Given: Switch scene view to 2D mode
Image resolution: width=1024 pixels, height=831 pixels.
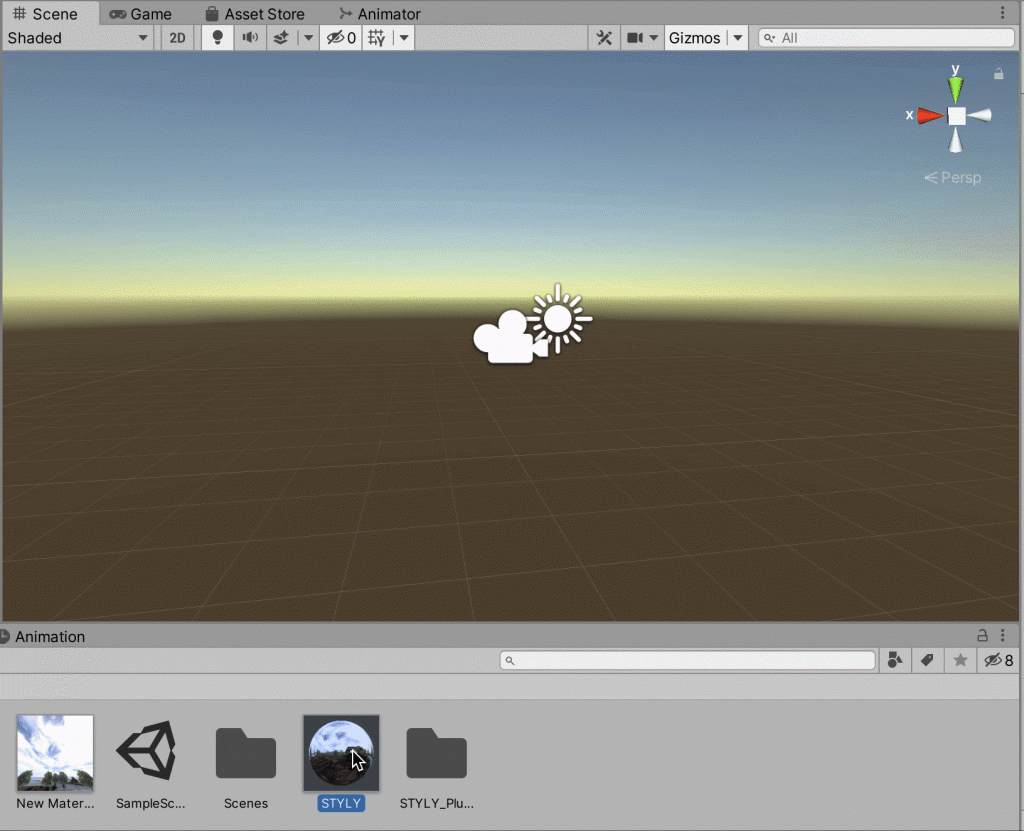Looking at the screenshot, I should coord(176,37).
